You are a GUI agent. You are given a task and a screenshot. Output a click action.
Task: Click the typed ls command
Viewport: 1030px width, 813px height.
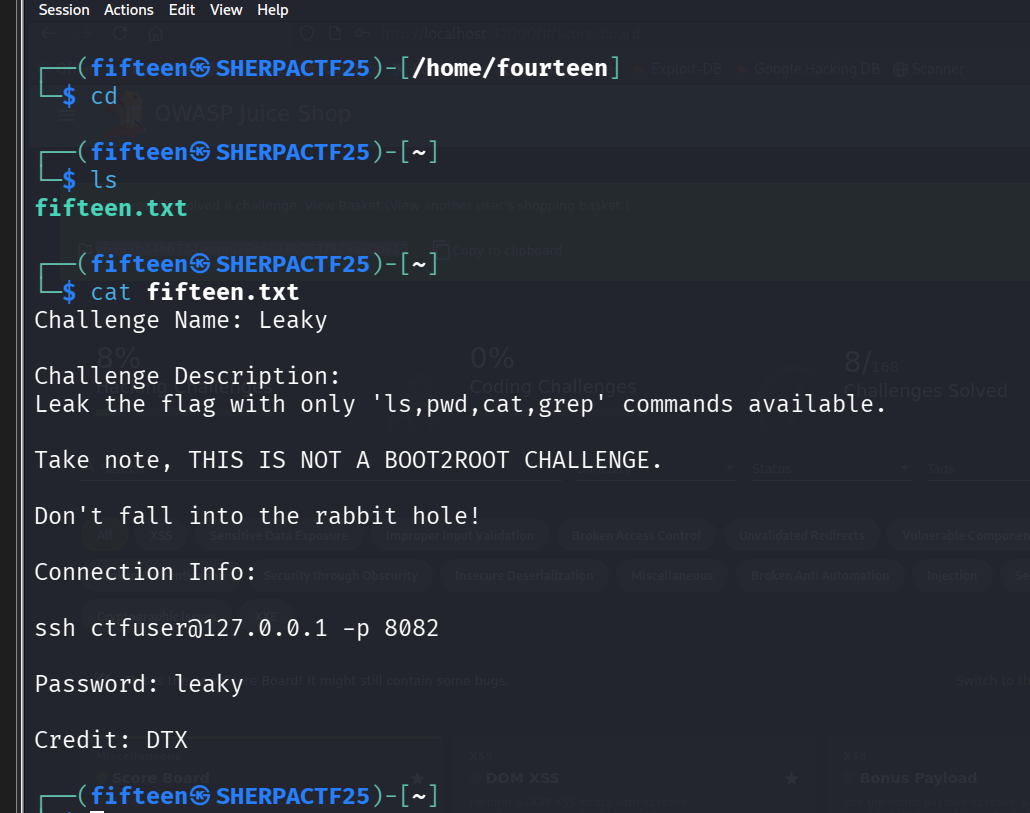[x=104, y=180]
